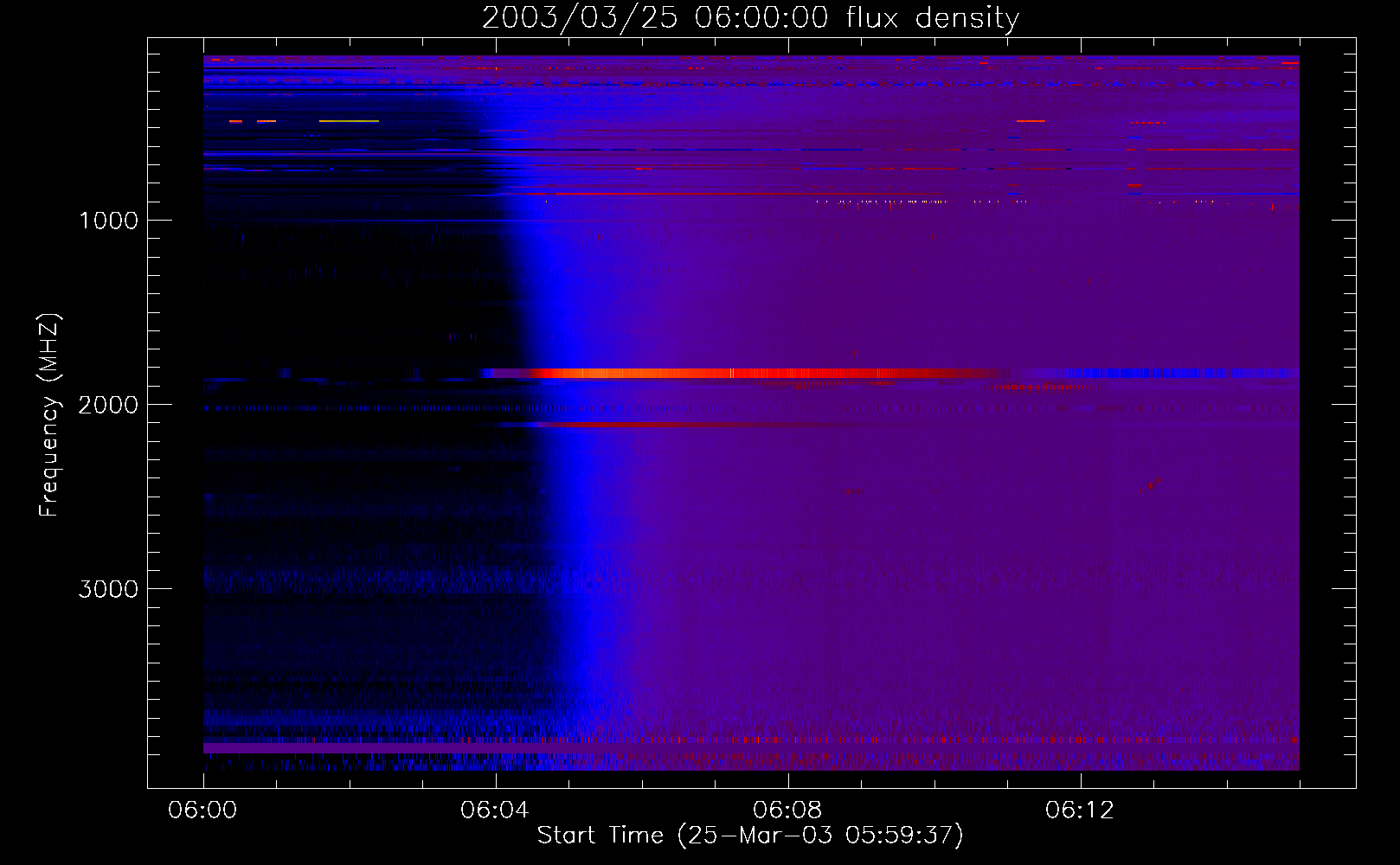This screenshot has height=865, width=1400.
Task: Click the 2000 frequency tick label
Action: coord(108,405)
